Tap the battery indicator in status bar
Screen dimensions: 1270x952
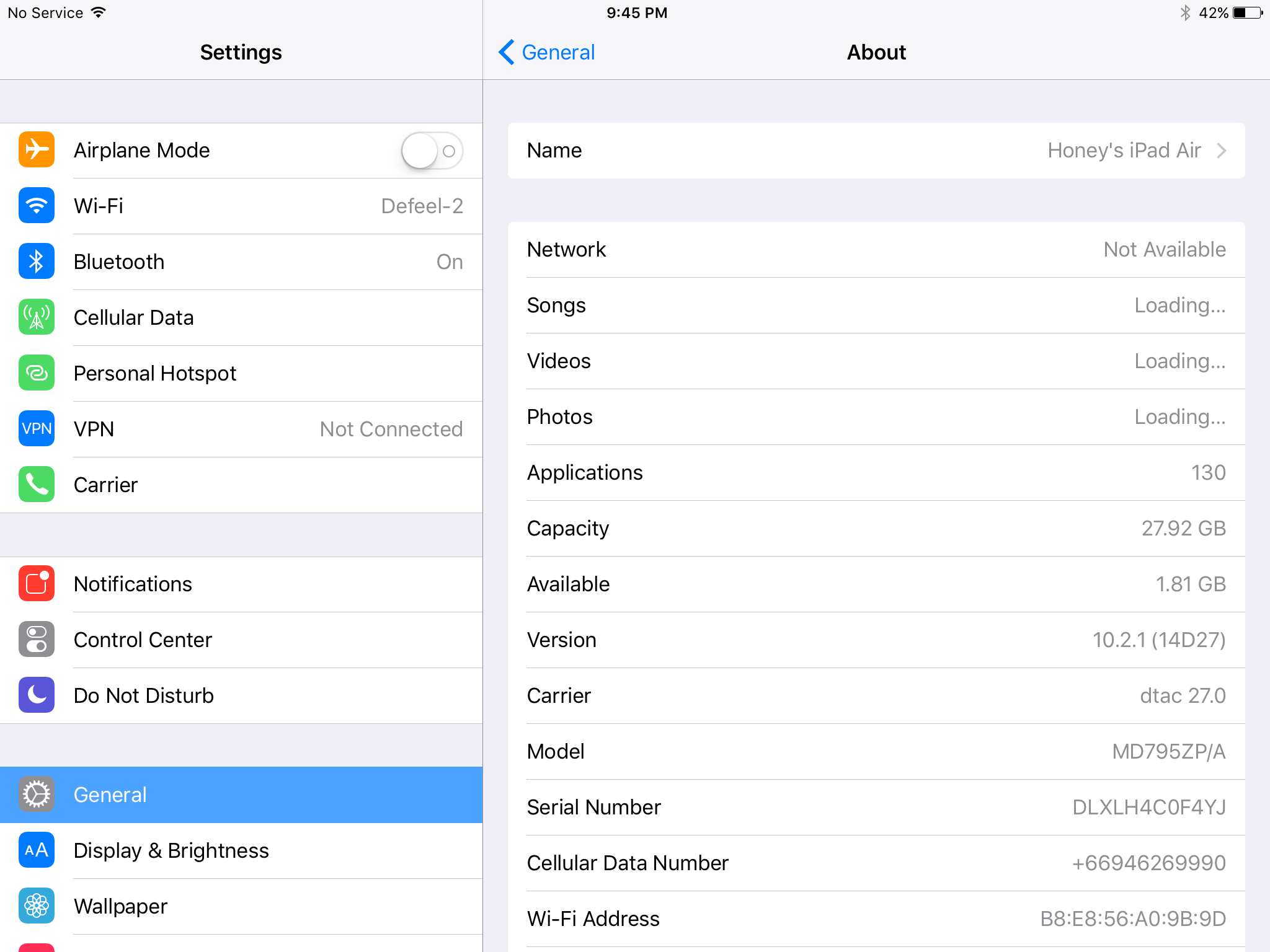pos(1248,13)
